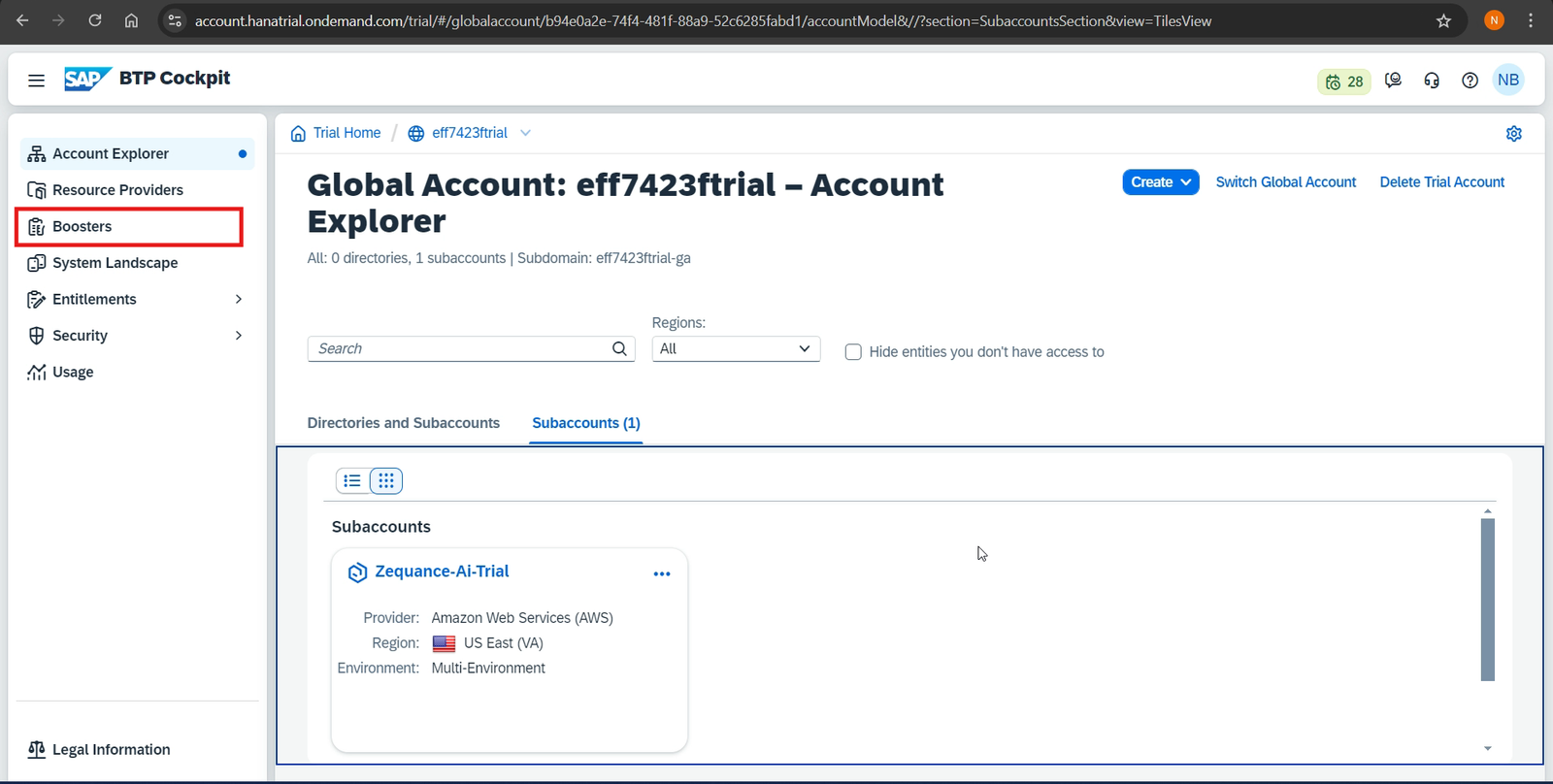Click Switch Global Account link

[x=1286, y=182]
